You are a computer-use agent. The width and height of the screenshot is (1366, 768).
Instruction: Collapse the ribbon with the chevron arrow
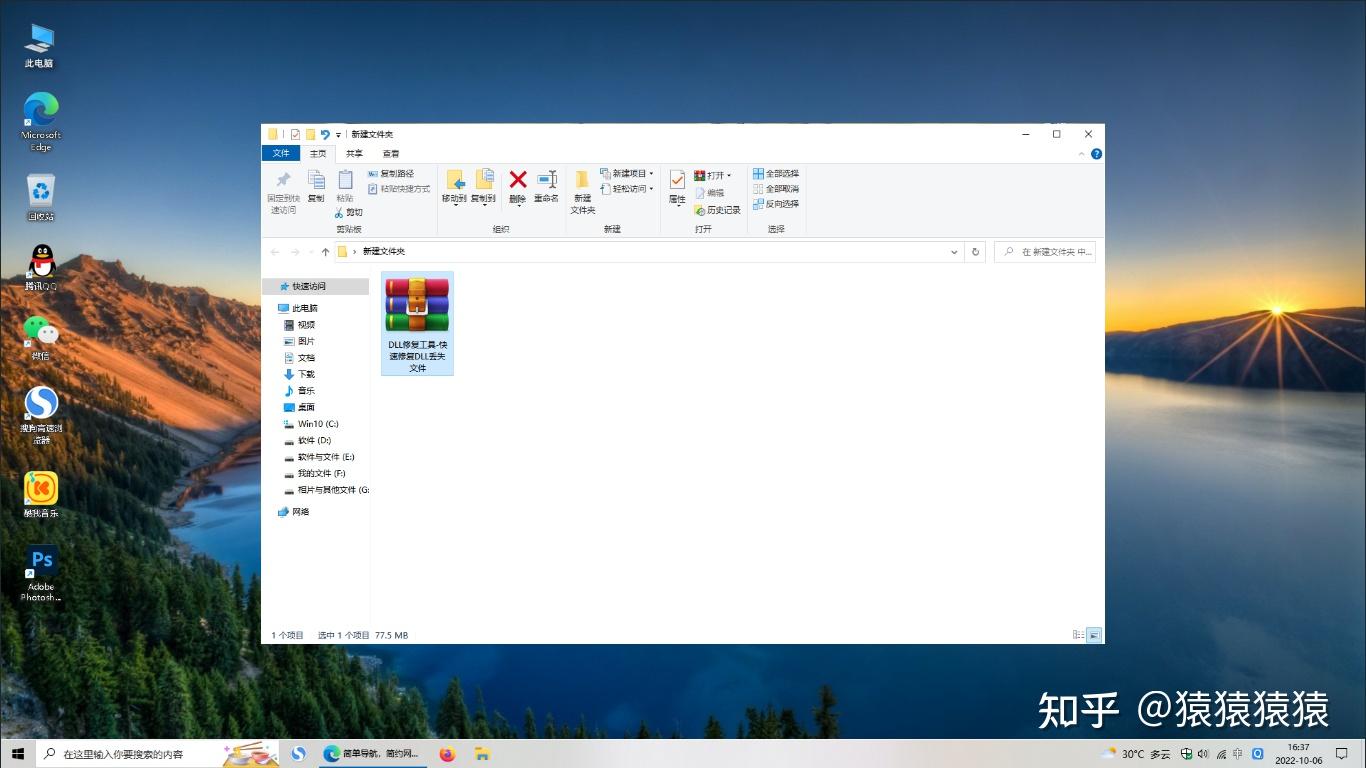(1081, 154)
